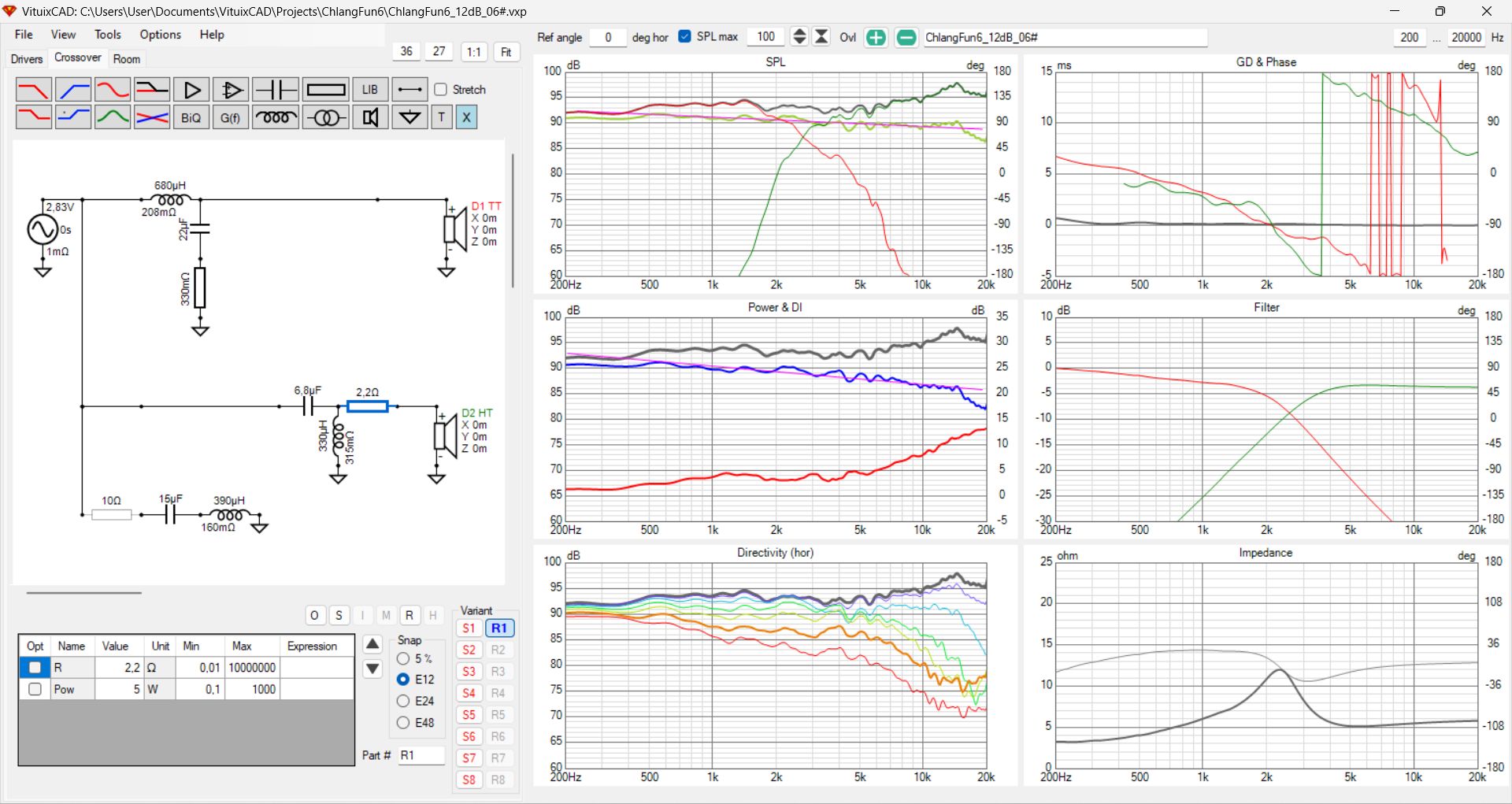The height and width of the screenshot is (804, 1512).
Task: Select the E24 snap radio button
Action: click(403, 701)
